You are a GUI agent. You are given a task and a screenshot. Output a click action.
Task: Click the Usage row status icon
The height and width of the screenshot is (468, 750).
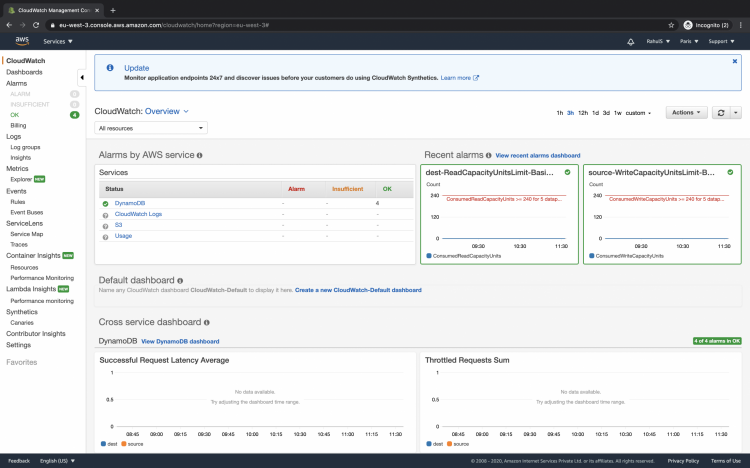click(105, 237)
